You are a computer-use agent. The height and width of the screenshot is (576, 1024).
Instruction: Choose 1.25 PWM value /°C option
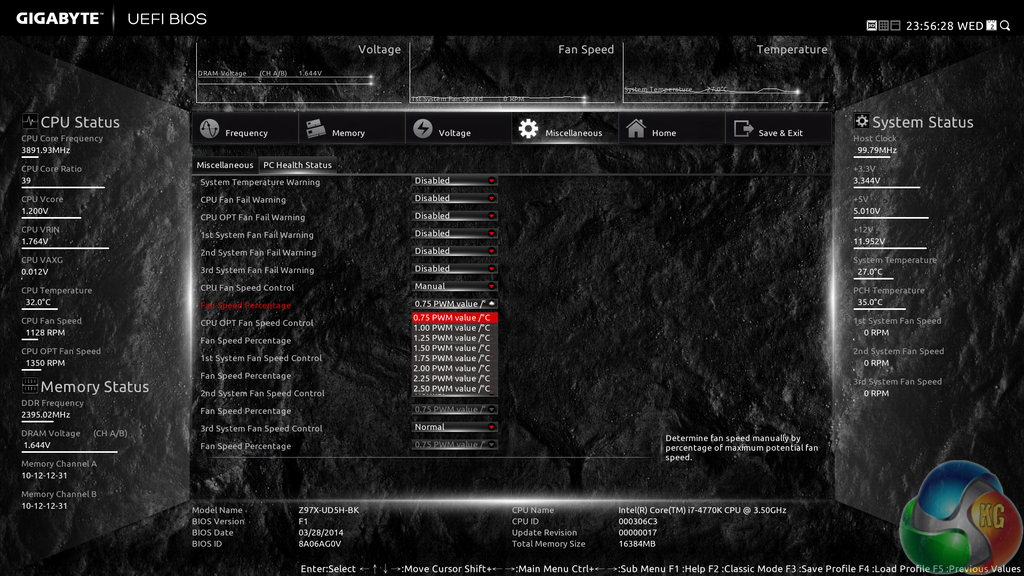pos(455,338)
